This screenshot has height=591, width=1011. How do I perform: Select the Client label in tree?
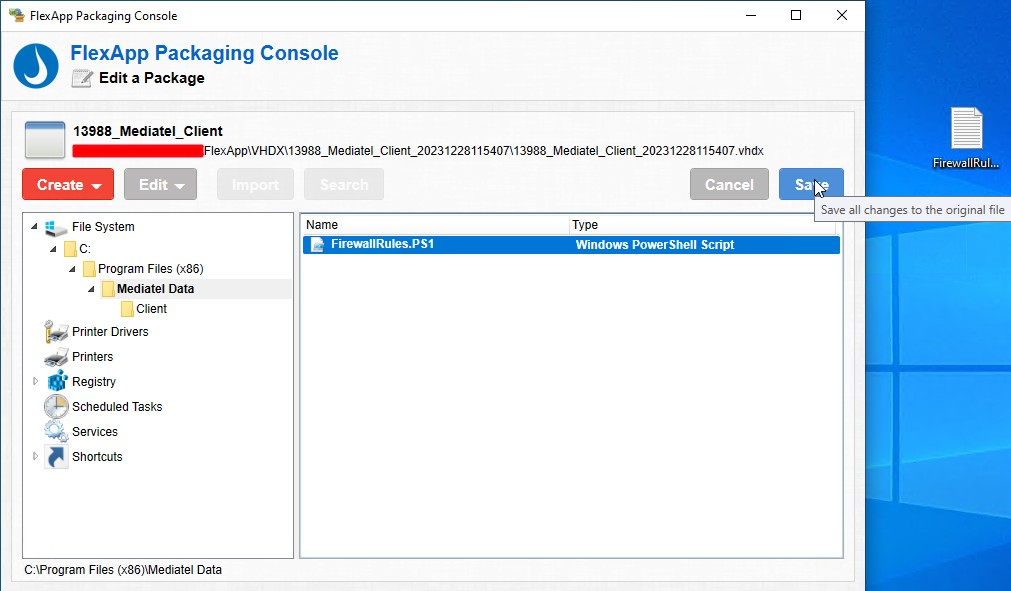152,309
